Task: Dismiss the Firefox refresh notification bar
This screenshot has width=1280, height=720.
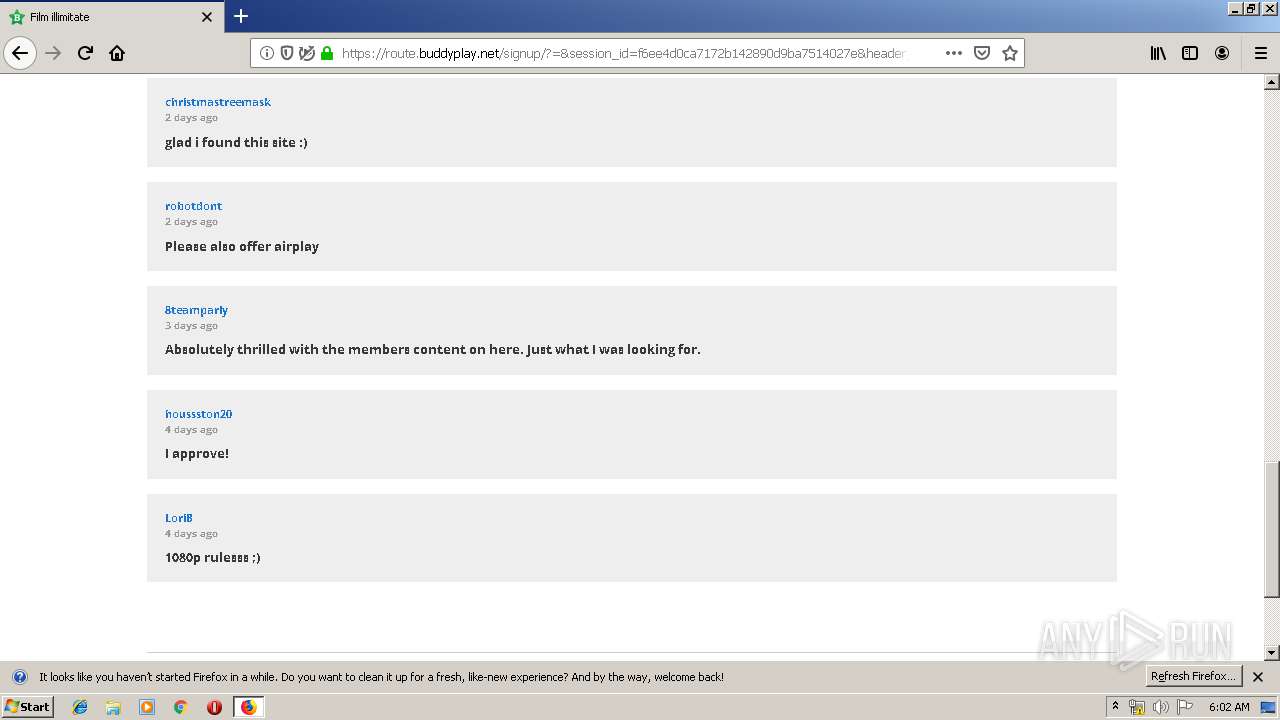Action: pos(1258,677)
